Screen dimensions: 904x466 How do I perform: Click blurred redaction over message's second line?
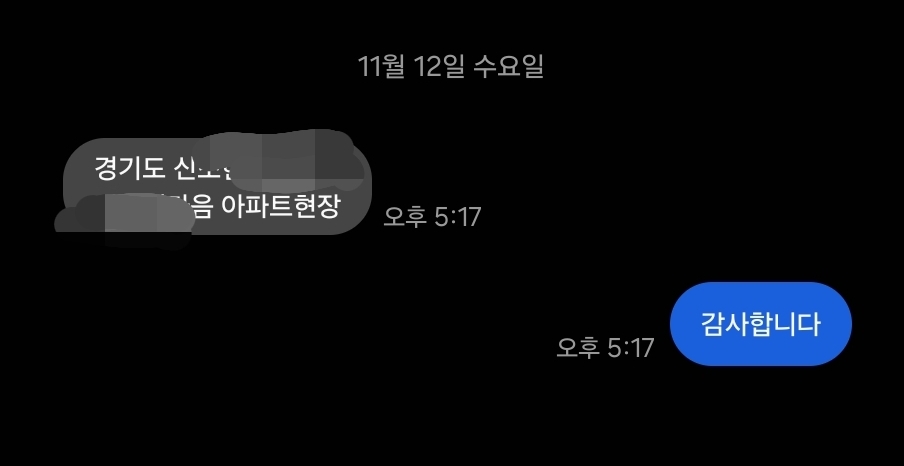(124, 222)
